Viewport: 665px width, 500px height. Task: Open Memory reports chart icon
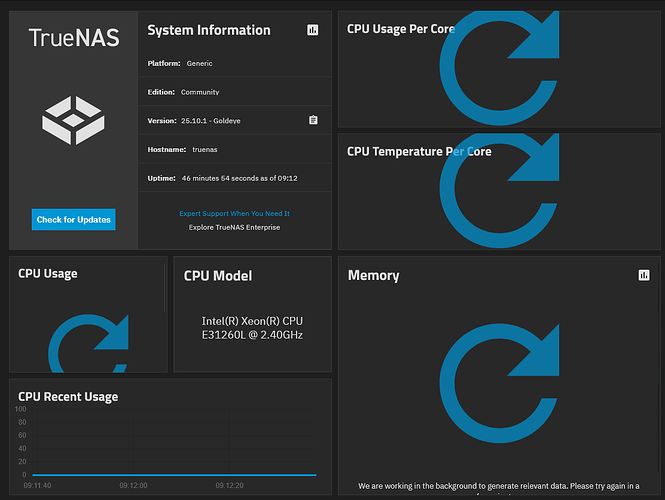644,275
